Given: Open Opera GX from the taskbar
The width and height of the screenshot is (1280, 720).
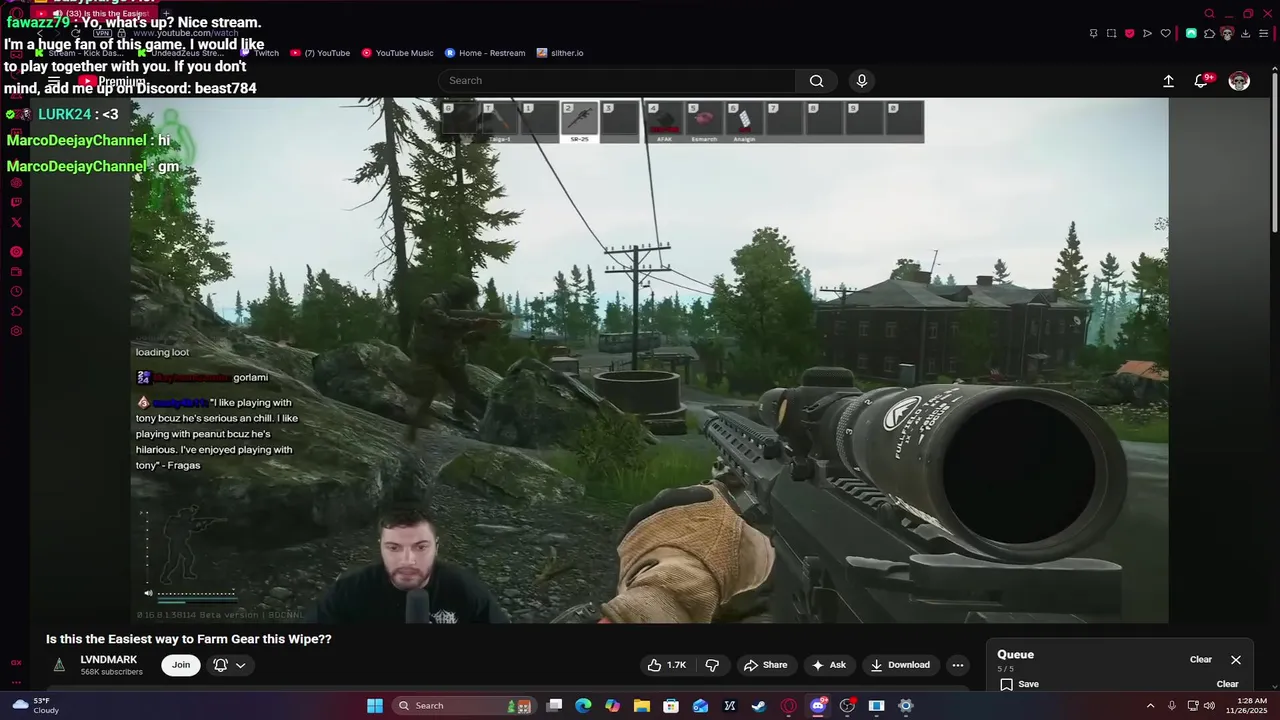Looking at the screenshot, I should (x=788, y=706).
